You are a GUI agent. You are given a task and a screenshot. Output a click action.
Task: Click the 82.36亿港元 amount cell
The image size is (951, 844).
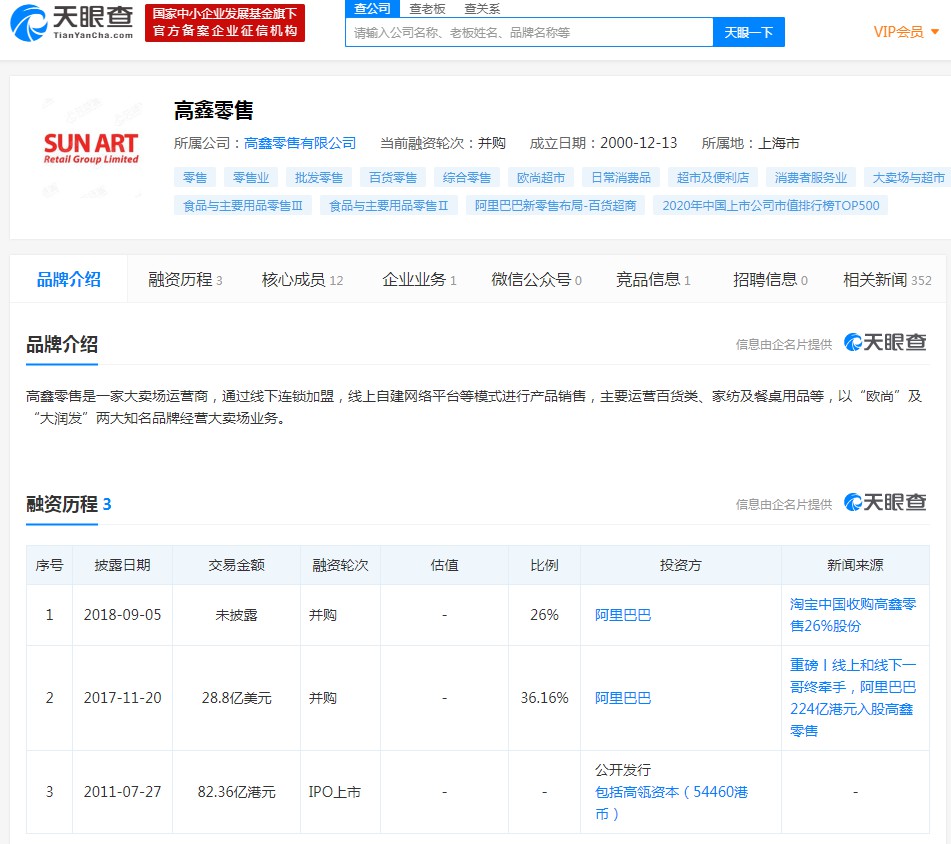[x=237, y=792]
